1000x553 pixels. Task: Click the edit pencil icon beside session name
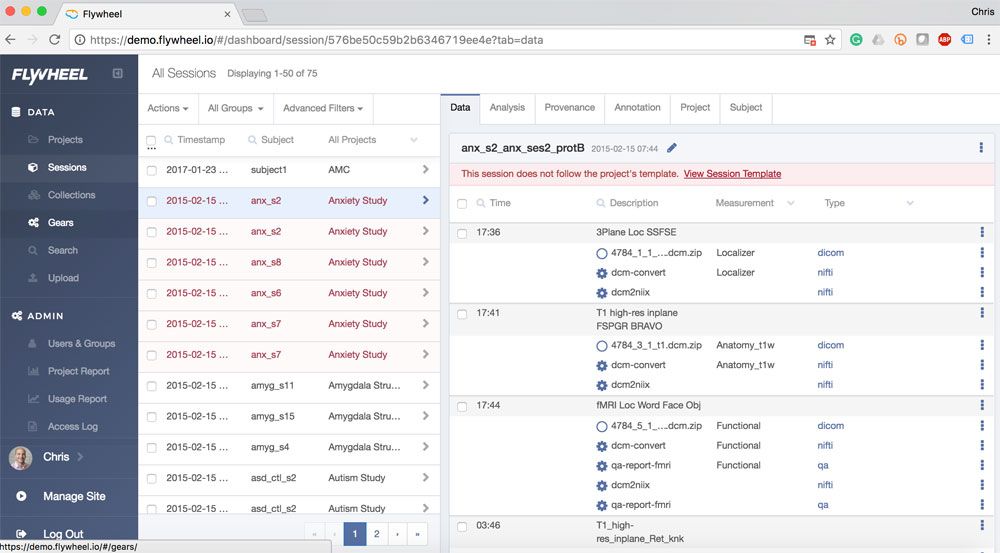pyautogui.click(x=672, y=148)
